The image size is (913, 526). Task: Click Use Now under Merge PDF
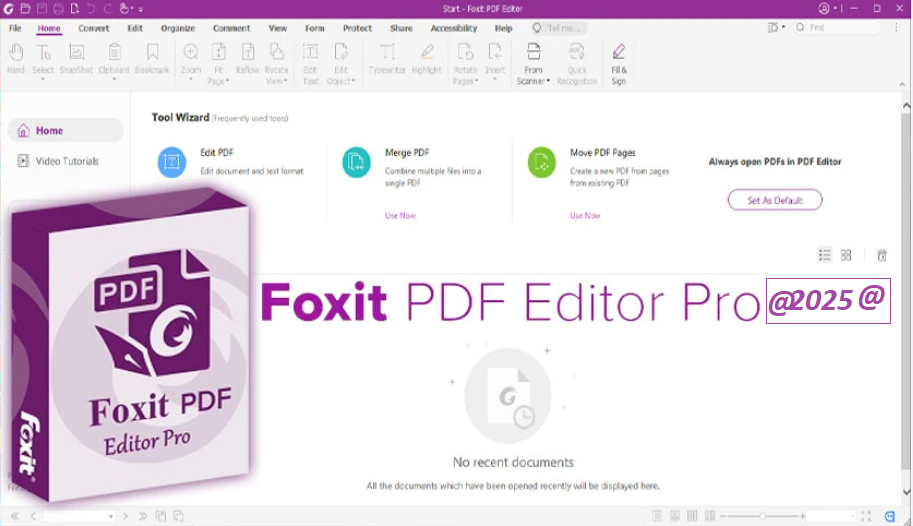(400, 215)
